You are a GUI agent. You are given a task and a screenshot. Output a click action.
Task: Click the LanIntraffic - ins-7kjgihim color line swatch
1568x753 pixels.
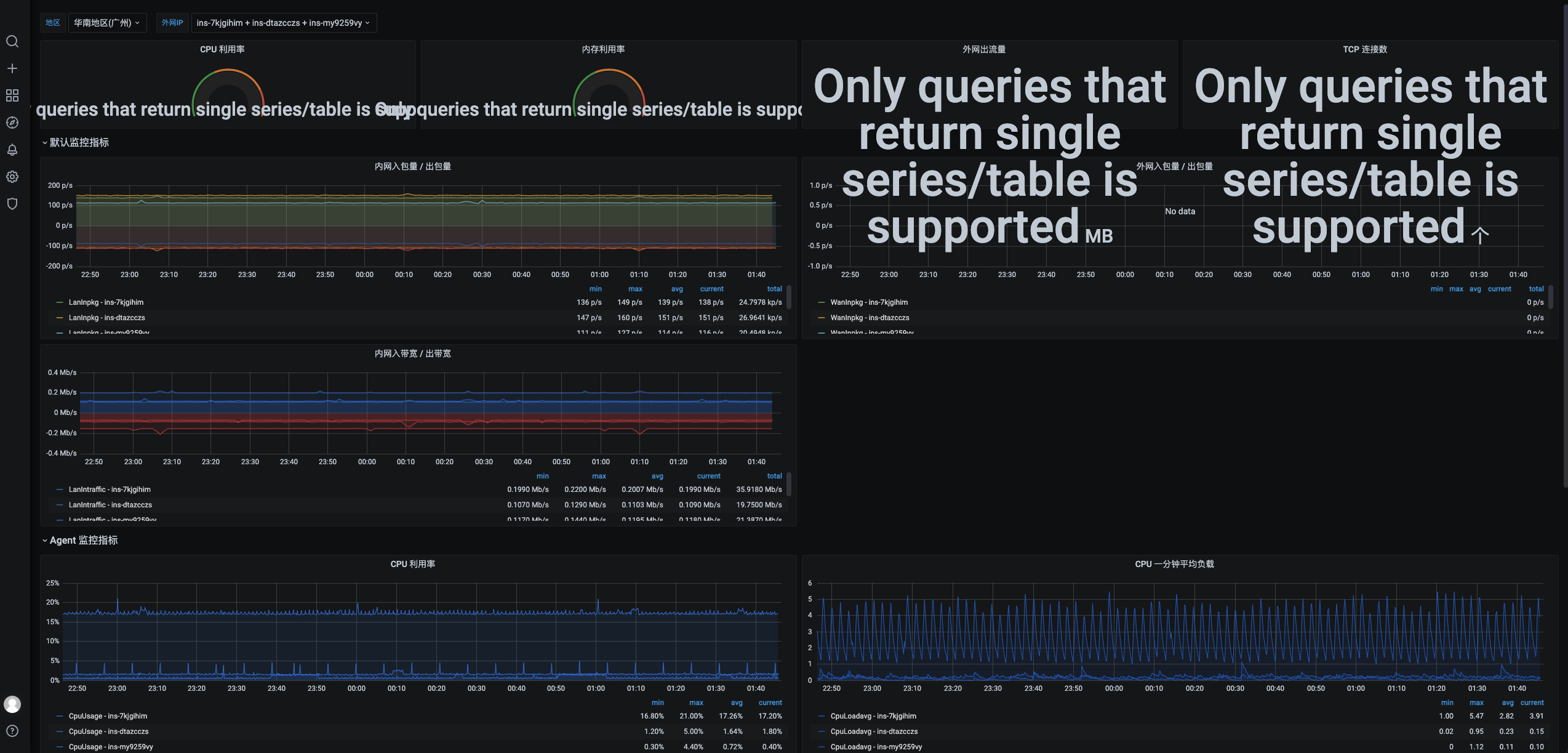point(60,489)
